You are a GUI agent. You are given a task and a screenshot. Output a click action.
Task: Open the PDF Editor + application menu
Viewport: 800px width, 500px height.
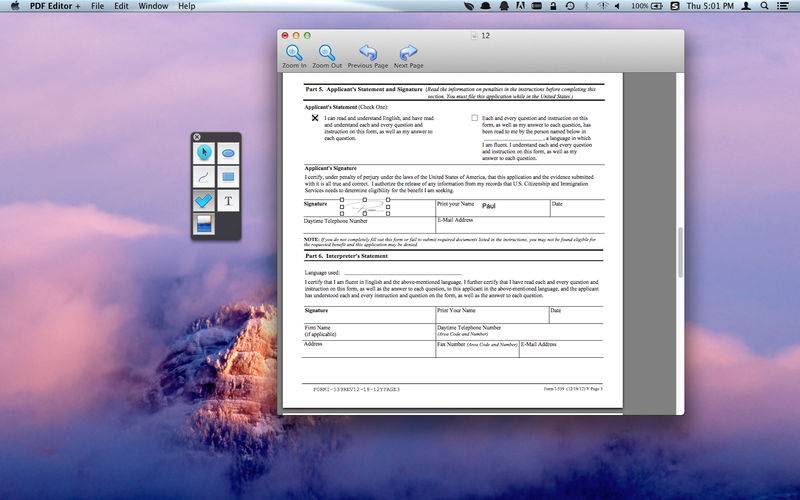pyautogui.click(x=55, y=6)
